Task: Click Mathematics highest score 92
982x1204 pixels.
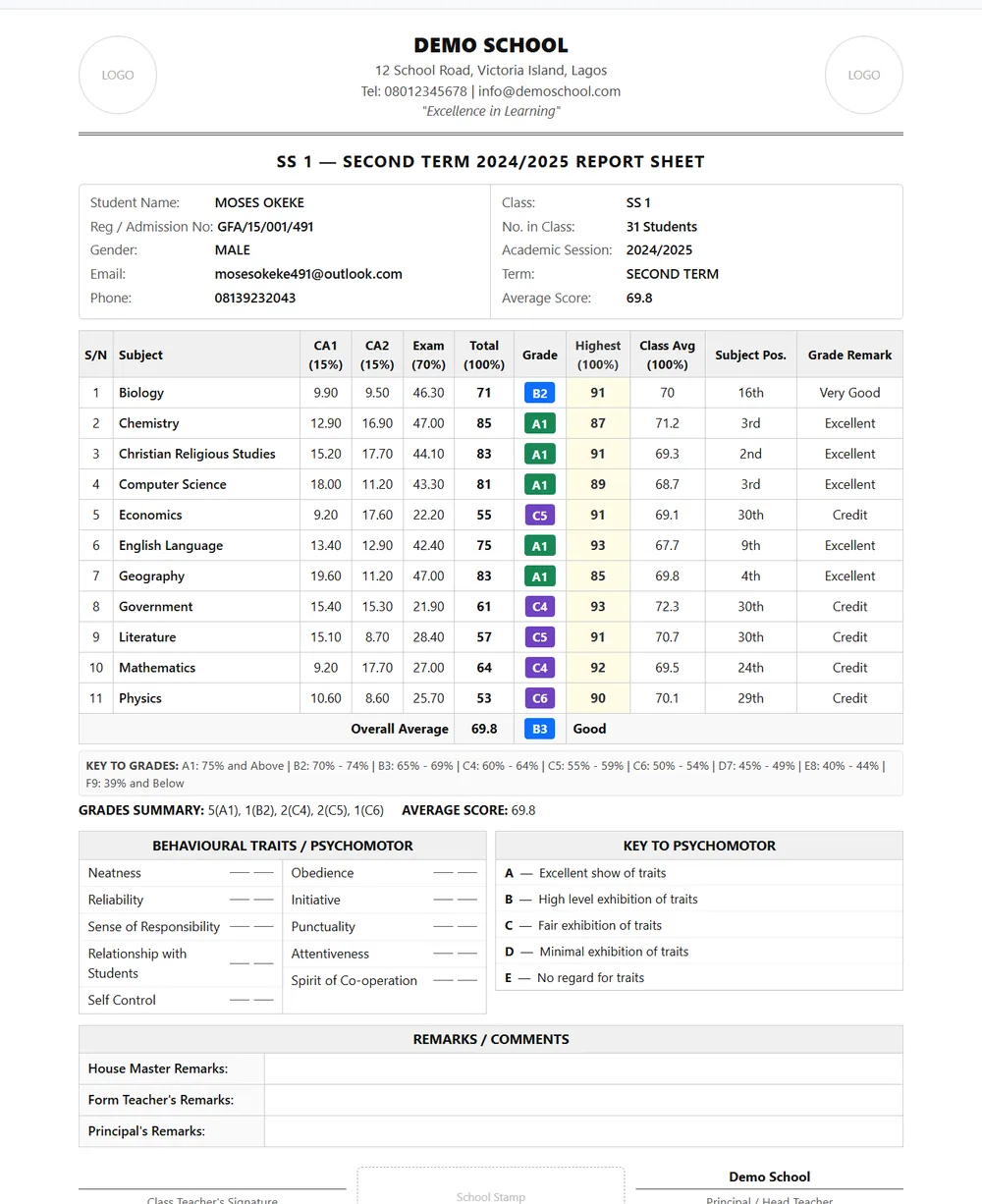Action: coord(598,667)
